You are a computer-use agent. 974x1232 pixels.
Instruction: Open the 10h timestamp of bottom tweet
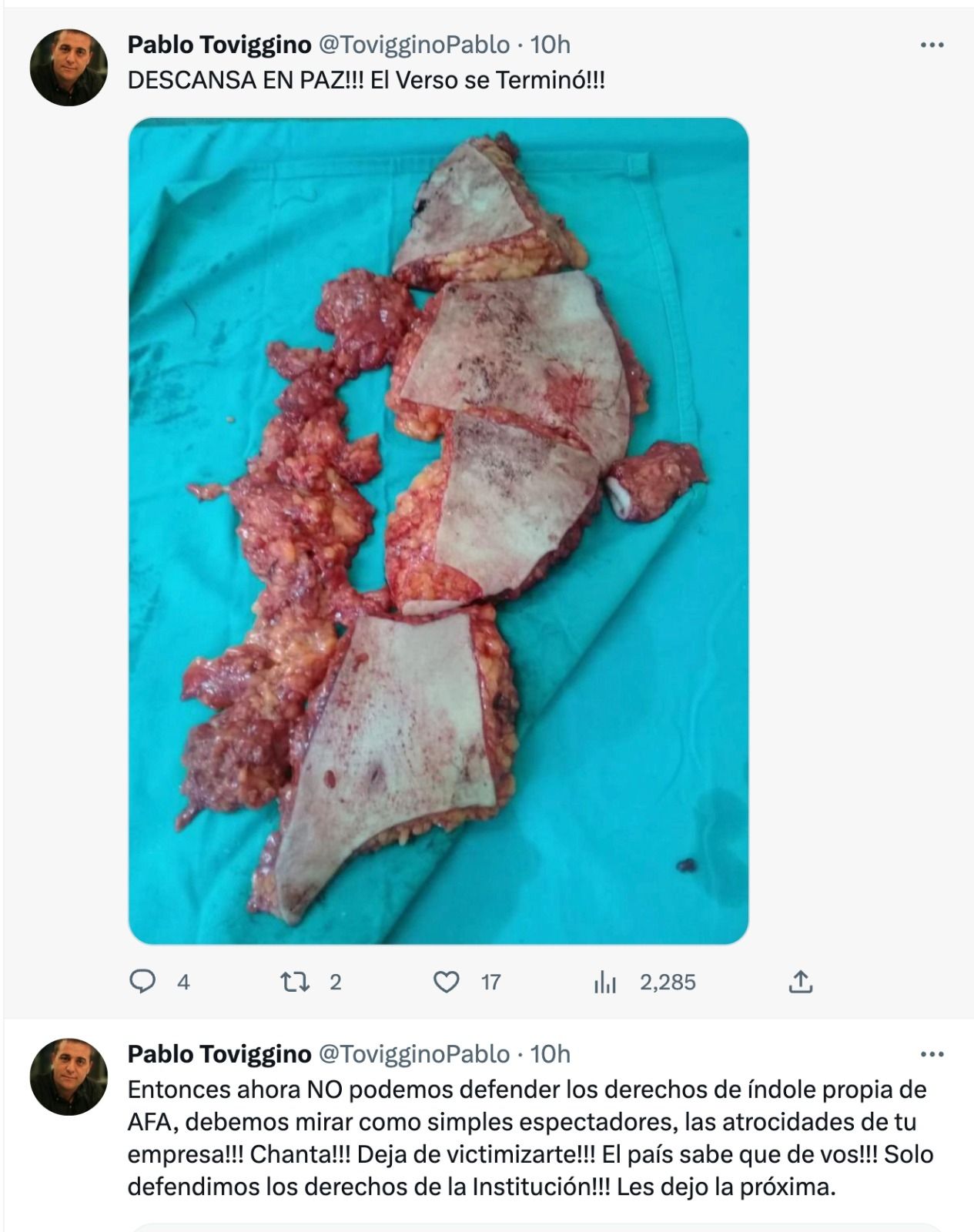551,1054
